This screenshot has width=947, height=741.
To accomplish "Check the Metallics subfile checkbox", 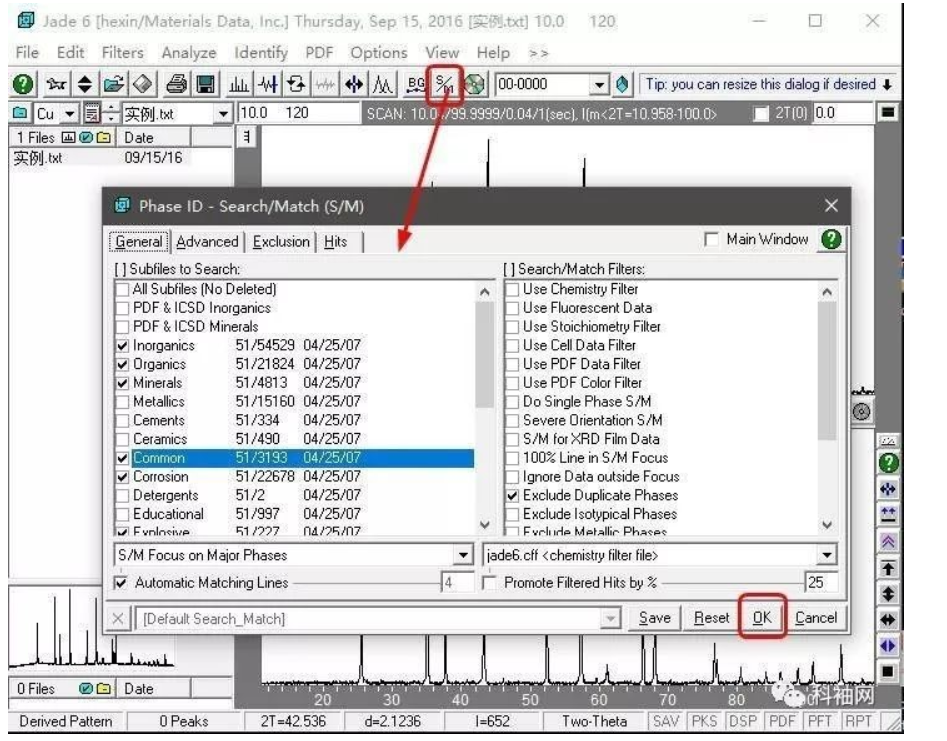I will point(123,402).
